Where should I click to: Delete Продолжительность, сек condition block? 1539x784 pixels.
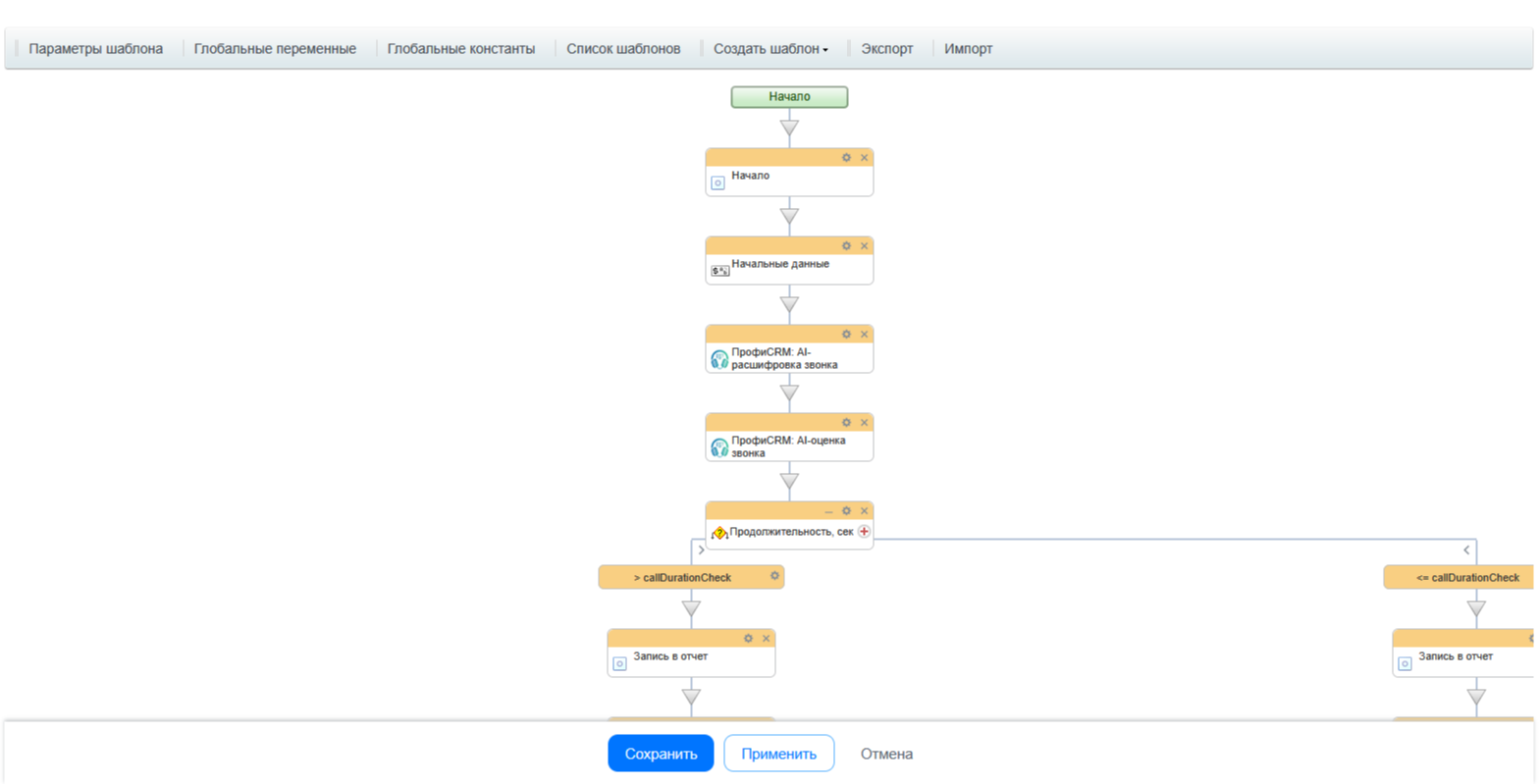(x=865, y=510)
